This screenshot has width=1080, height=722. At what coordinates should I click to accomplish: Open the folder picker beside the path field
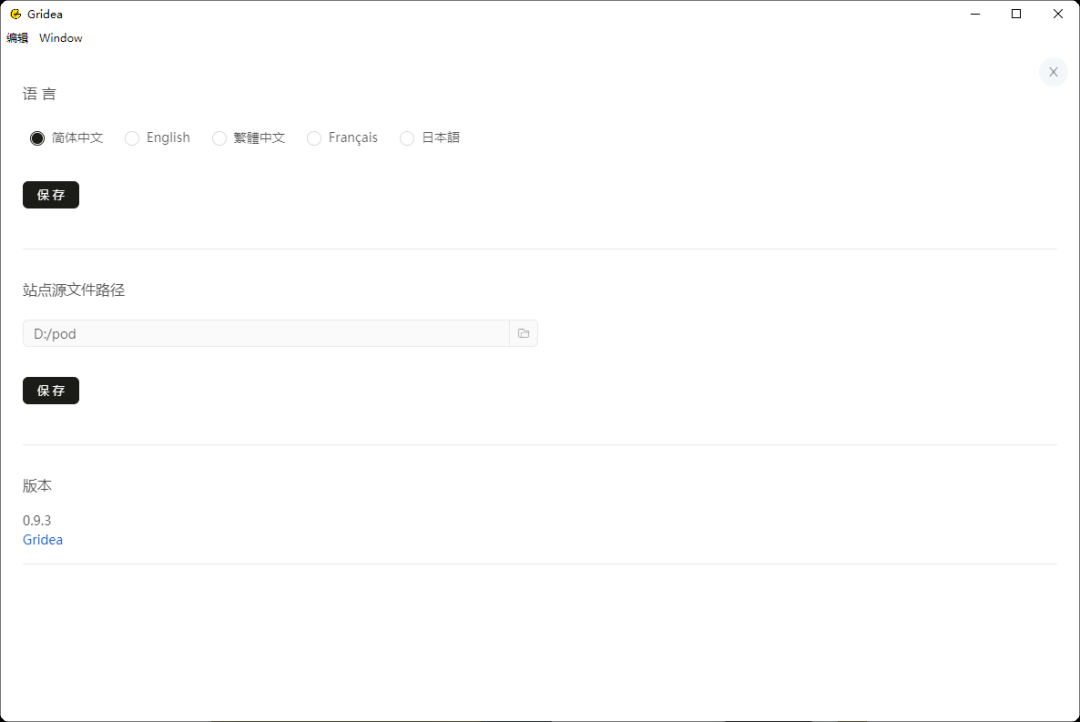(523, 333)
